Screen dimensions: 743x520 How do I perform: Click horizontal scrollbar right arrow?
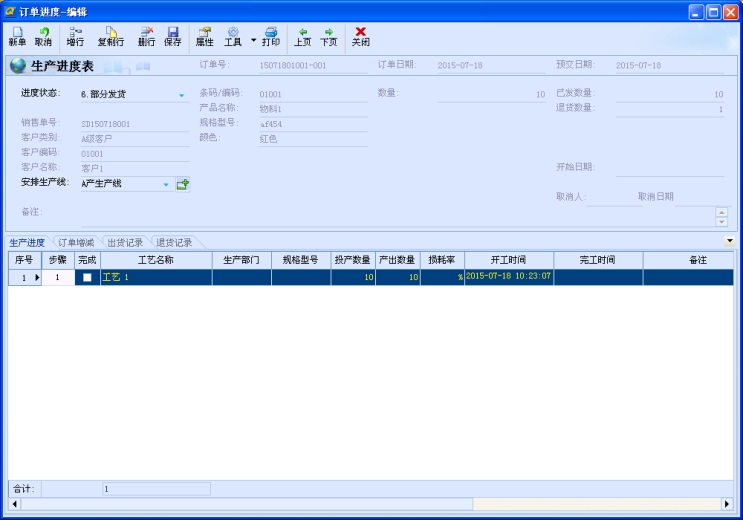(727, 504)
